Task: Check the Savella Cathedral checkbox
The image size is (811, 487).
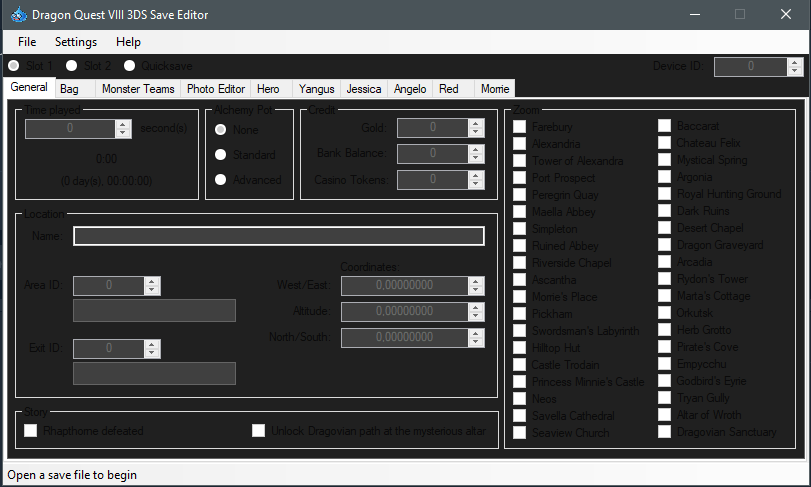Action: 519,416
